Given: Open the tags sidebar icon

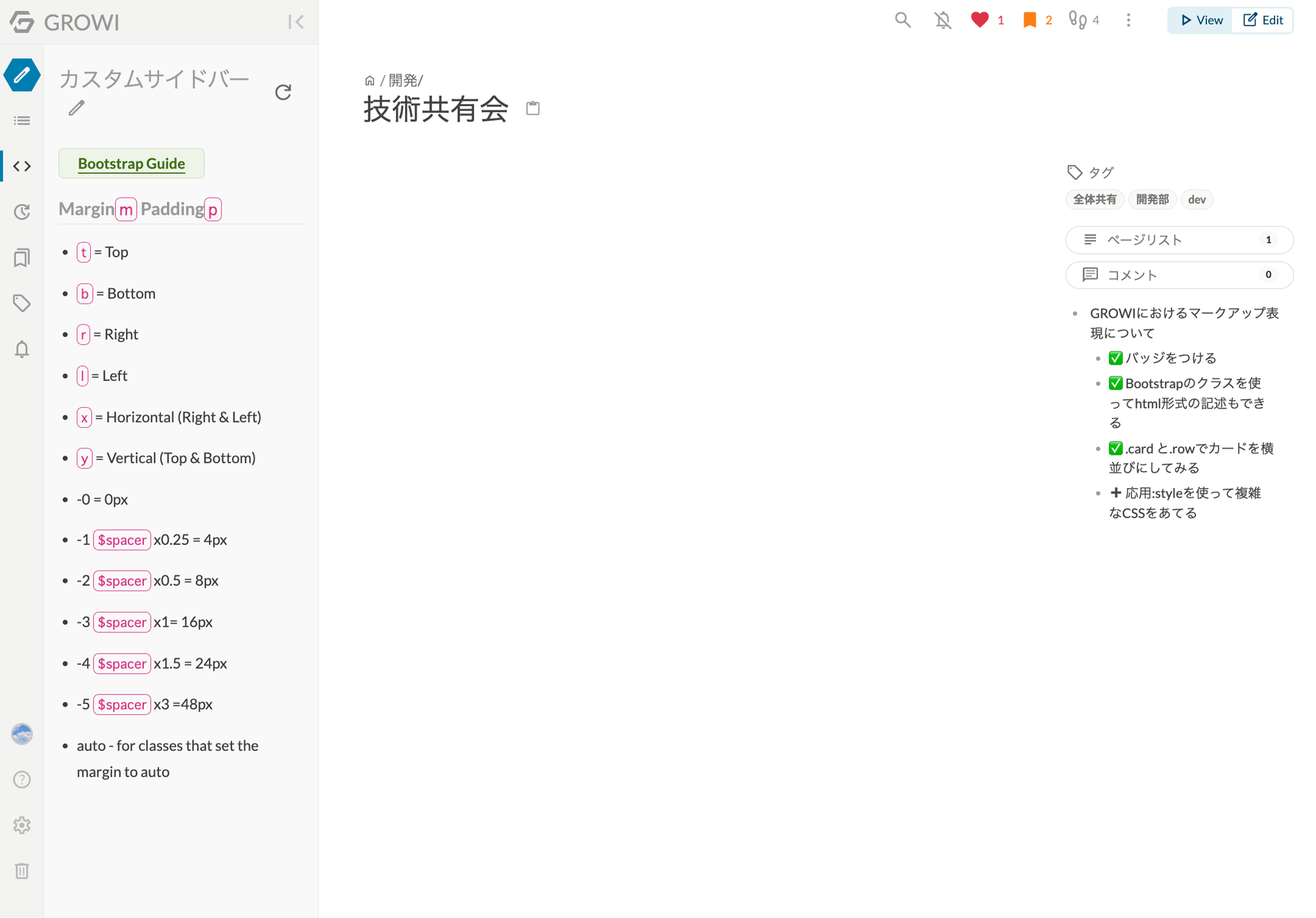Looking at the screenshot, I should pyautogui.click(x=22, y=303).
